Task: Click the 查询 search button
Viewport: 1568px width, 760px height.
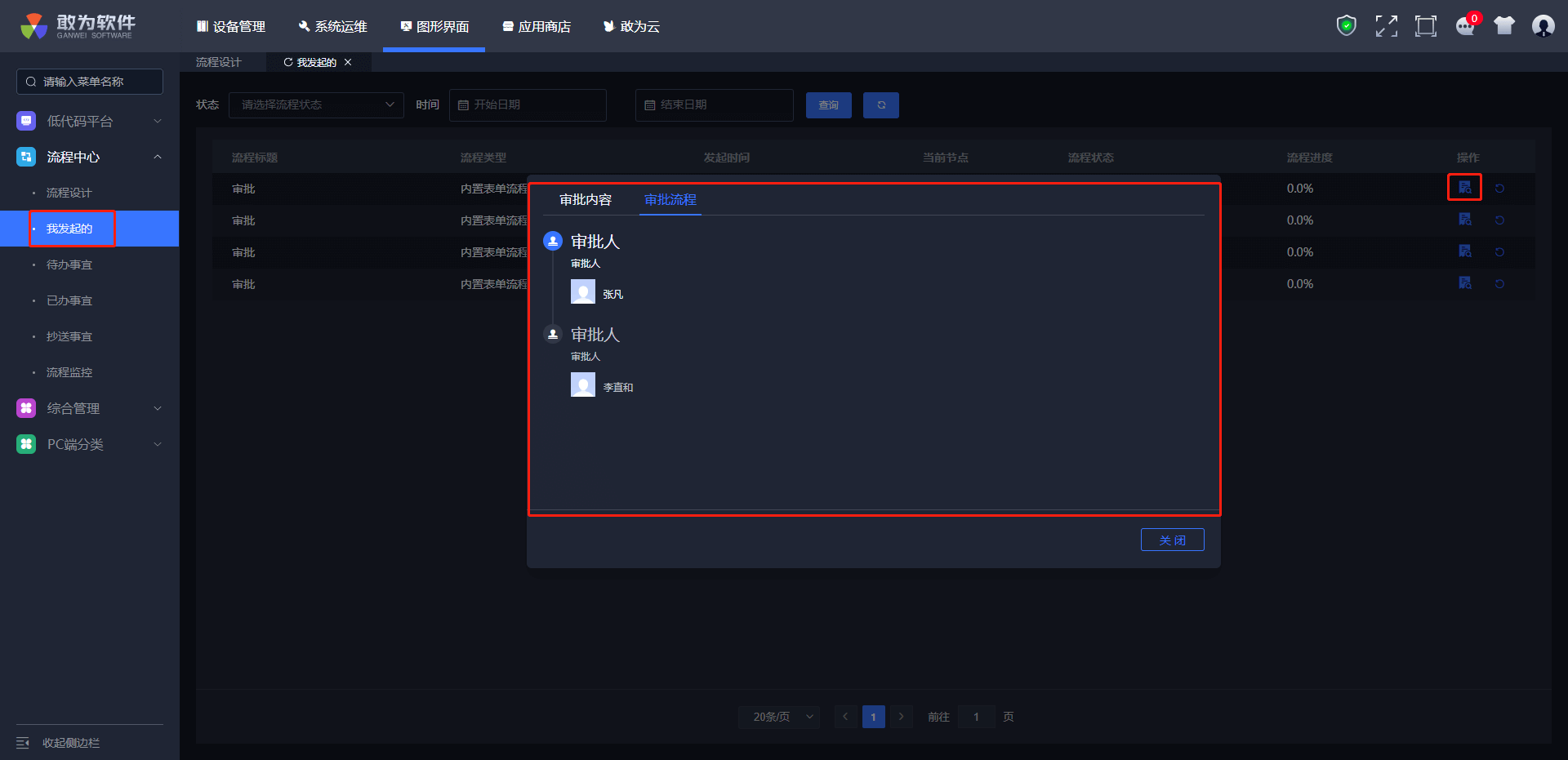Action: point(829,105)
